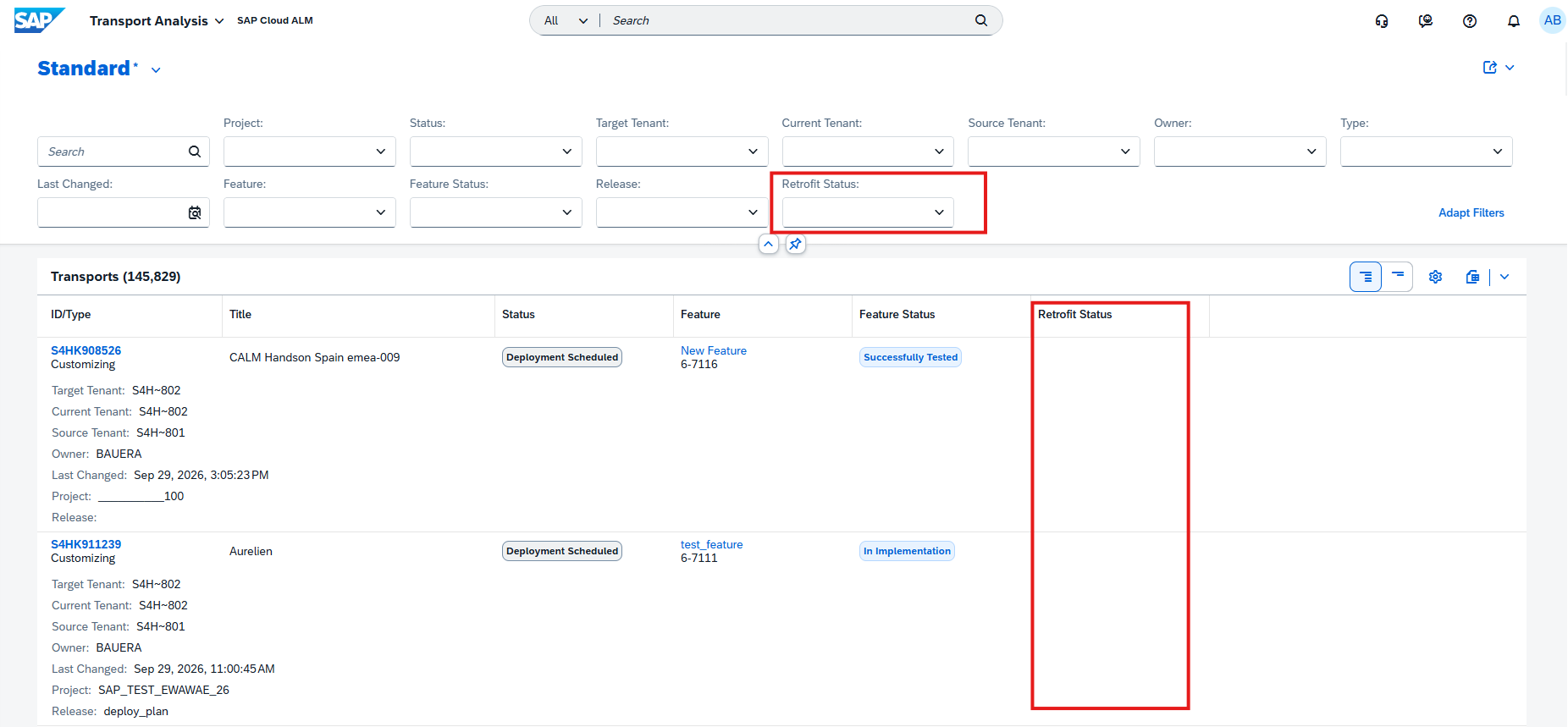
Task: Open the Current Tenant filter dropdown
Action: (940, 151)
